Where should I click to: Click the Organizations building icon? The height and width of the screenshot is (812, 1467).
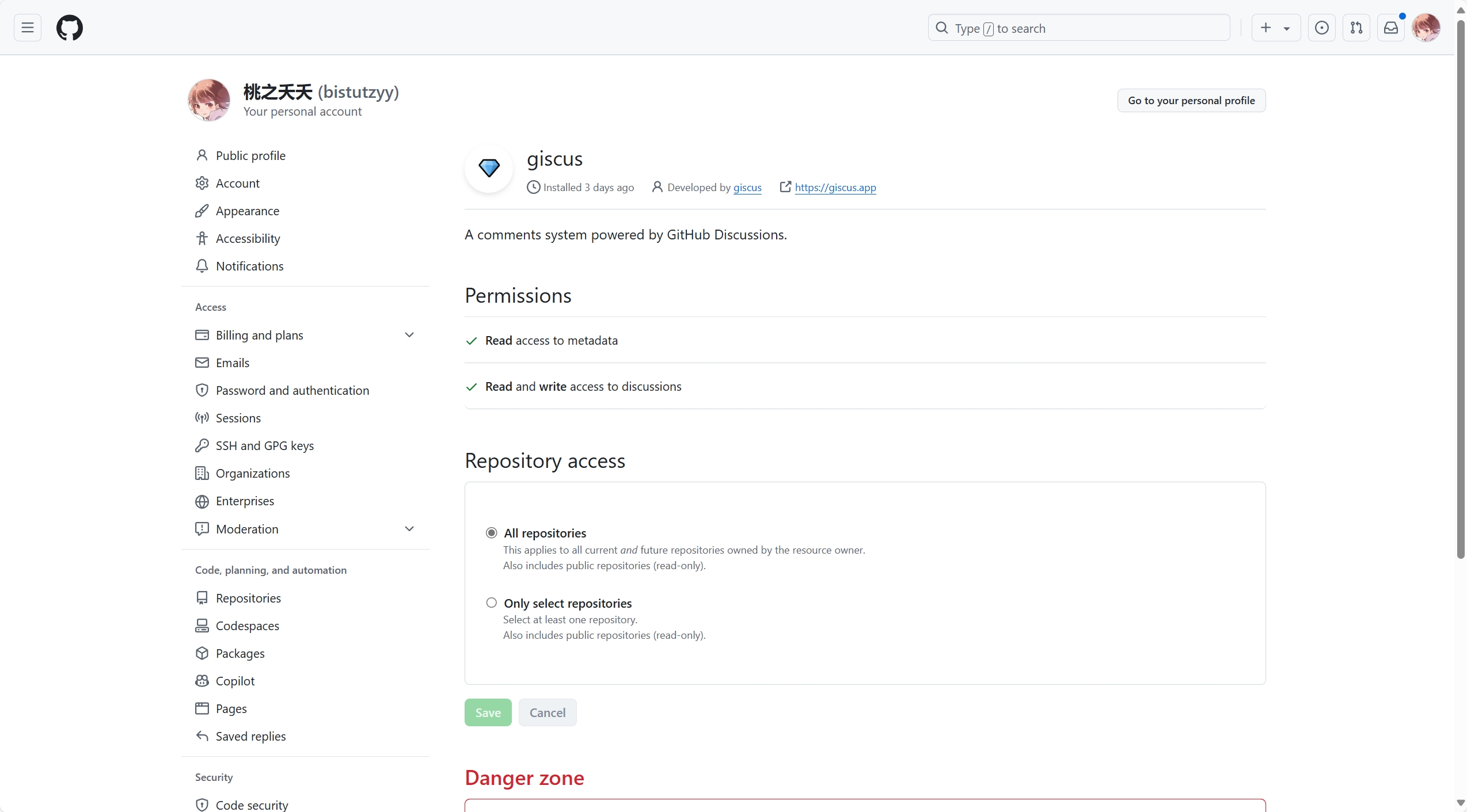[202, 473]
